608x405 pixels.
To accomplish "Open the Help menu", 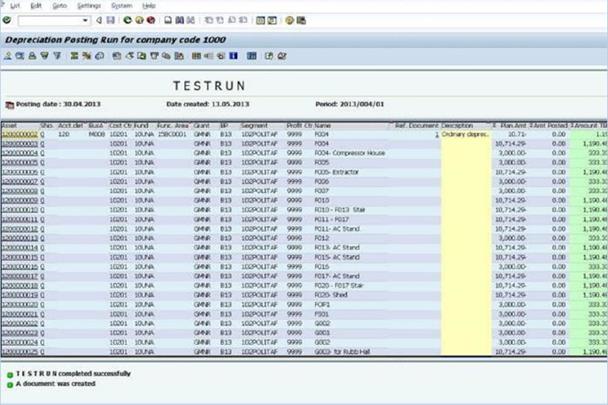I will (149, 6).
